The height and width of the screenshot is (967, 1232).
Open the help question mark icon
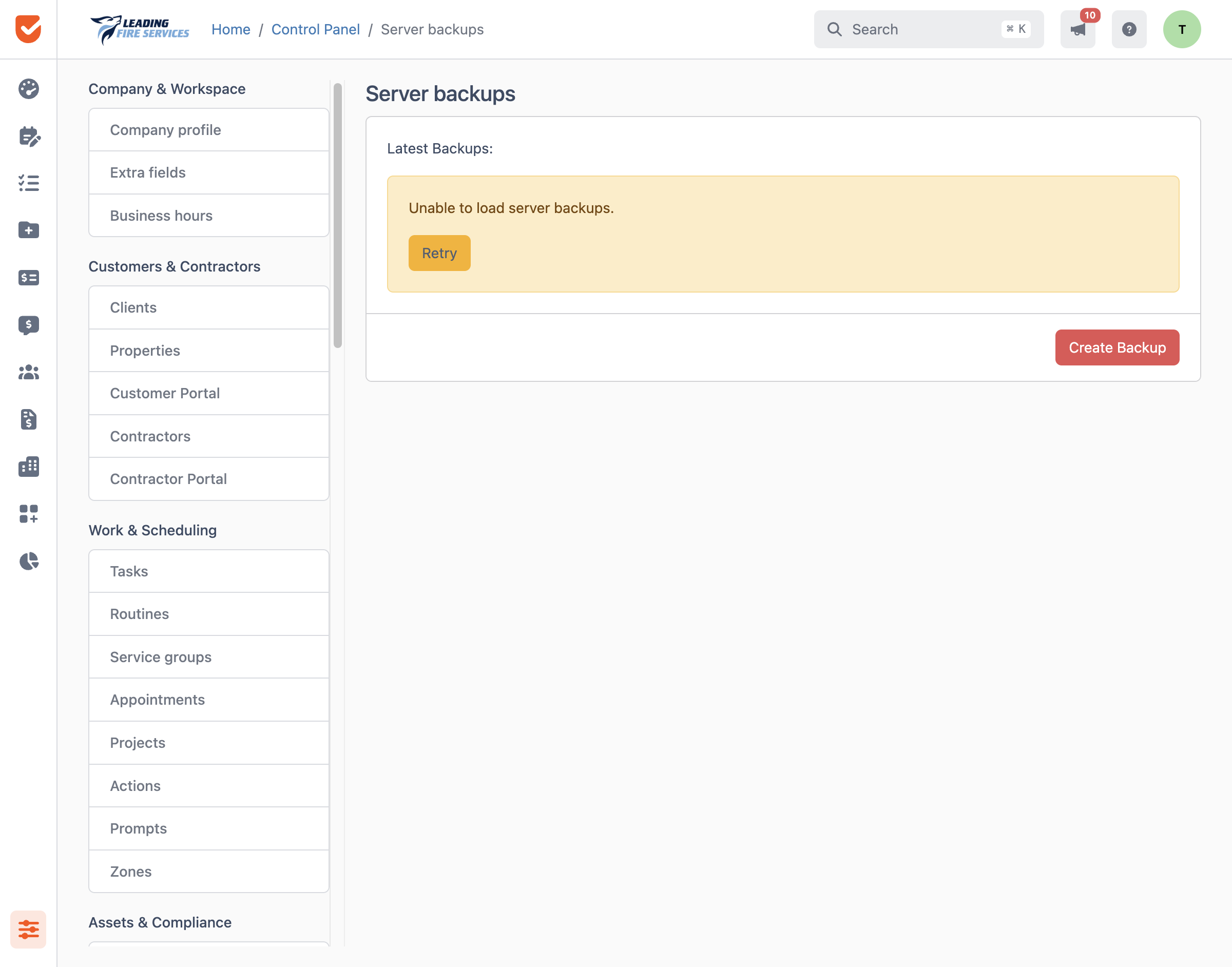pos(1129,29)
